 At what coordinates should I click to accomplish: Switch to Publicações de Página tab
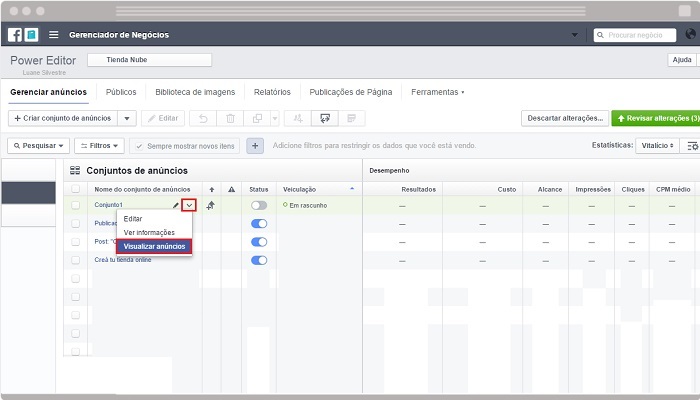tap(351, 92)
